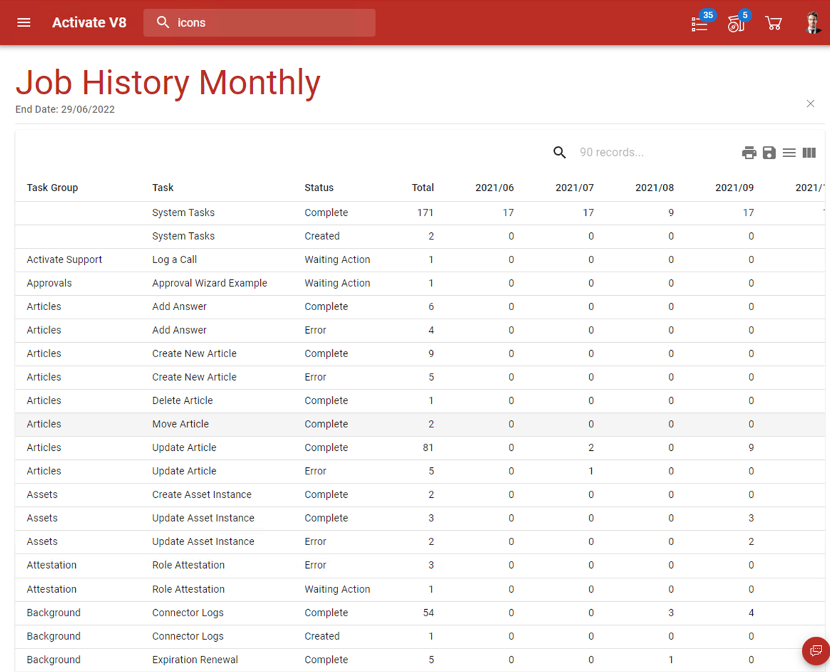Click the header search magnifier icon
Screen dimensions: 830x672
pyautogui.click(x=163, y=22)
